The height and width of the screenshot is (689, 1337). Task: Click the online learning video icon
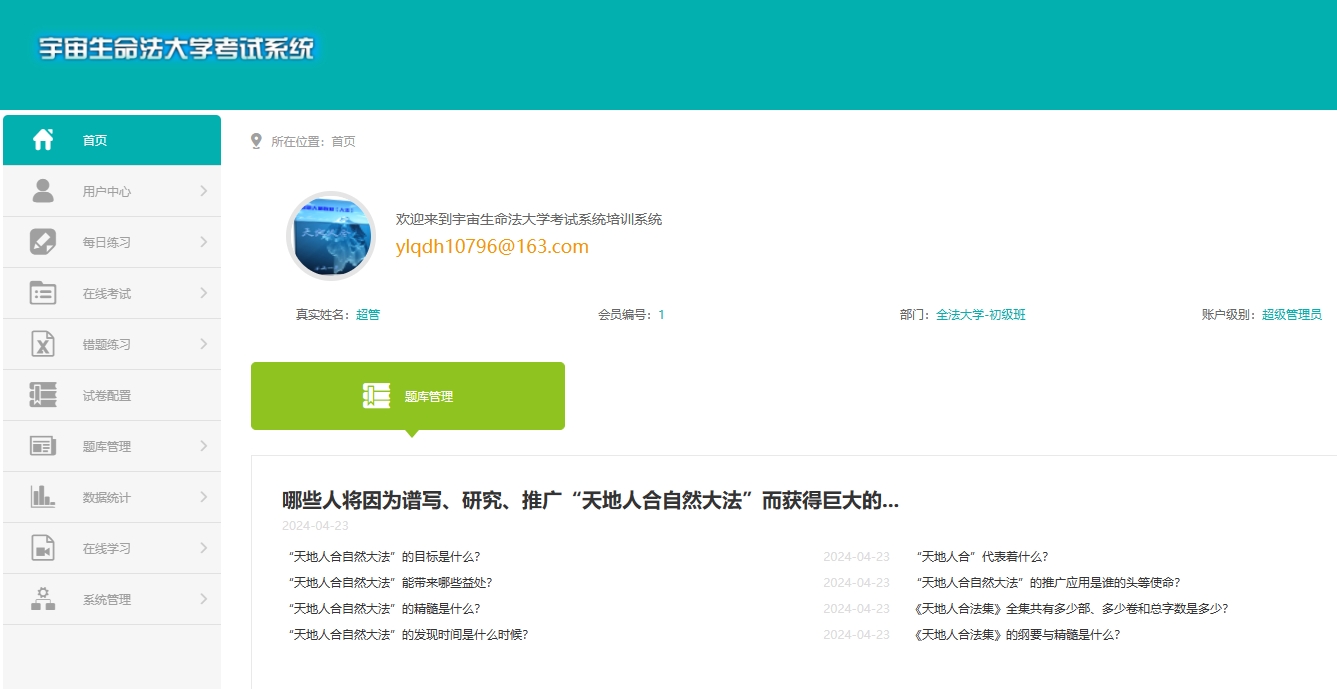(43, 548)
